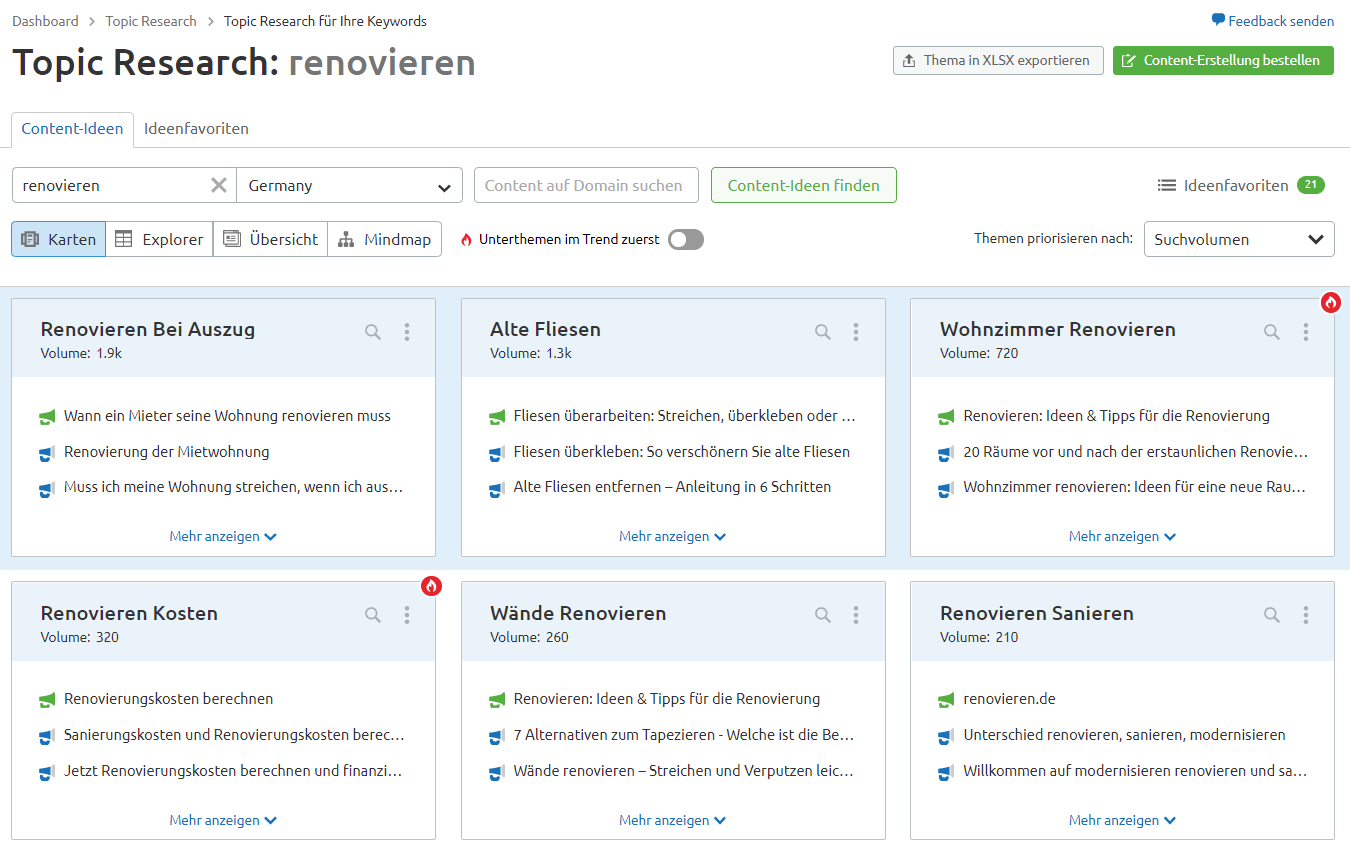This screenshot has width=1350, height=848.
Task: Click trending flame badge on Wohnzimmer Renovieren card
Action: [1330, 302]
